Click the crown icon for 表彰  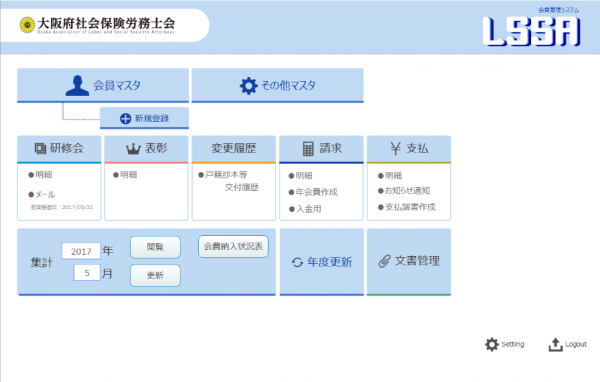tap(133, 149)
